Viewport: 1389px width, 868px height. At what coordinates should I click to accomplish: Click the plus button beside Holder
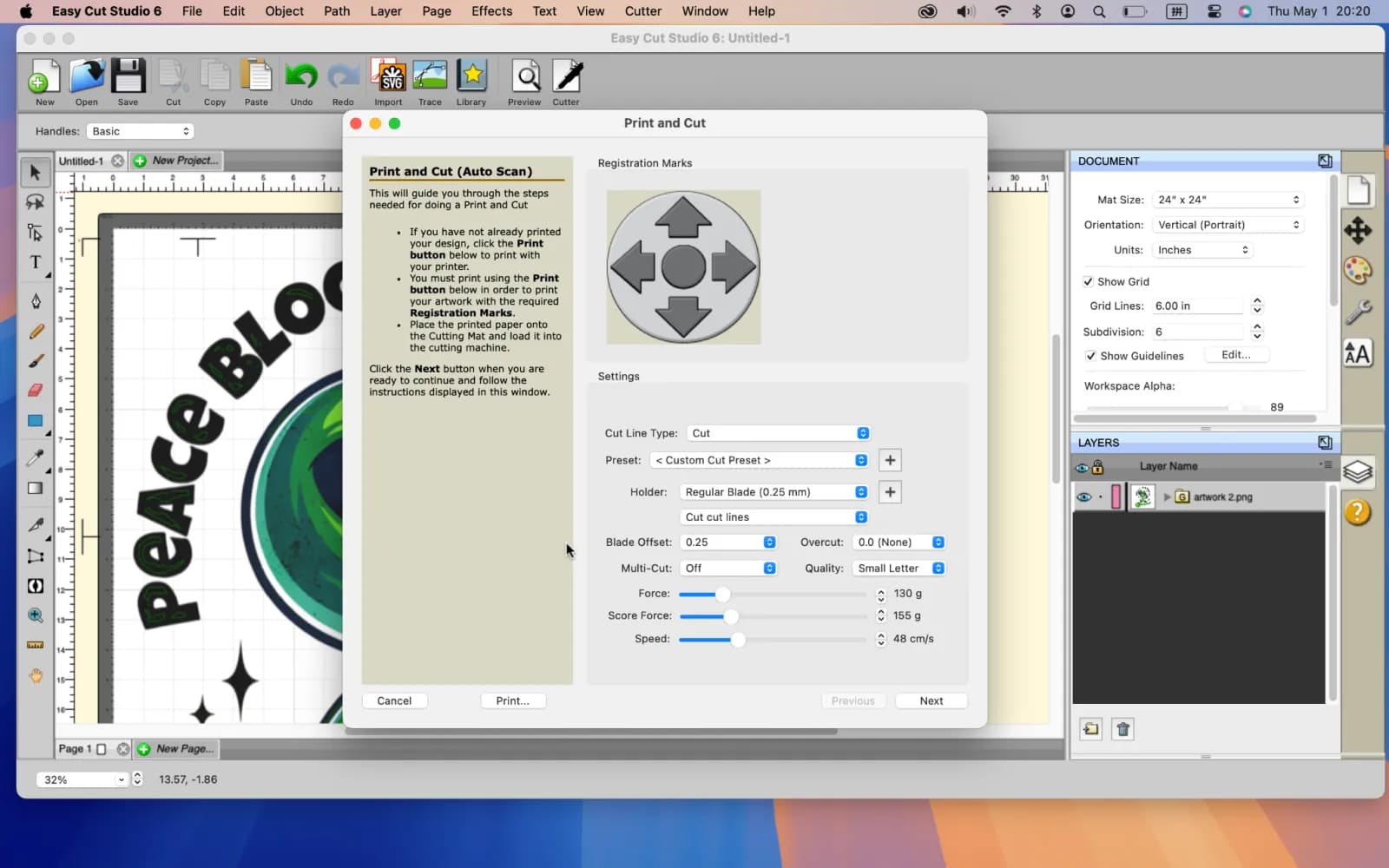890,492
